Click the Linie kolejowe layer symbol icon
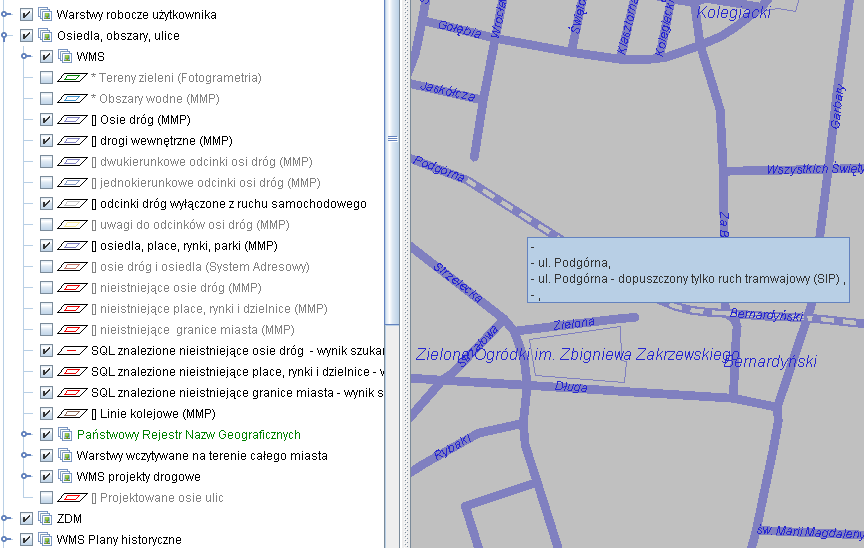The image size is (864, 548). tap(72, 413)
